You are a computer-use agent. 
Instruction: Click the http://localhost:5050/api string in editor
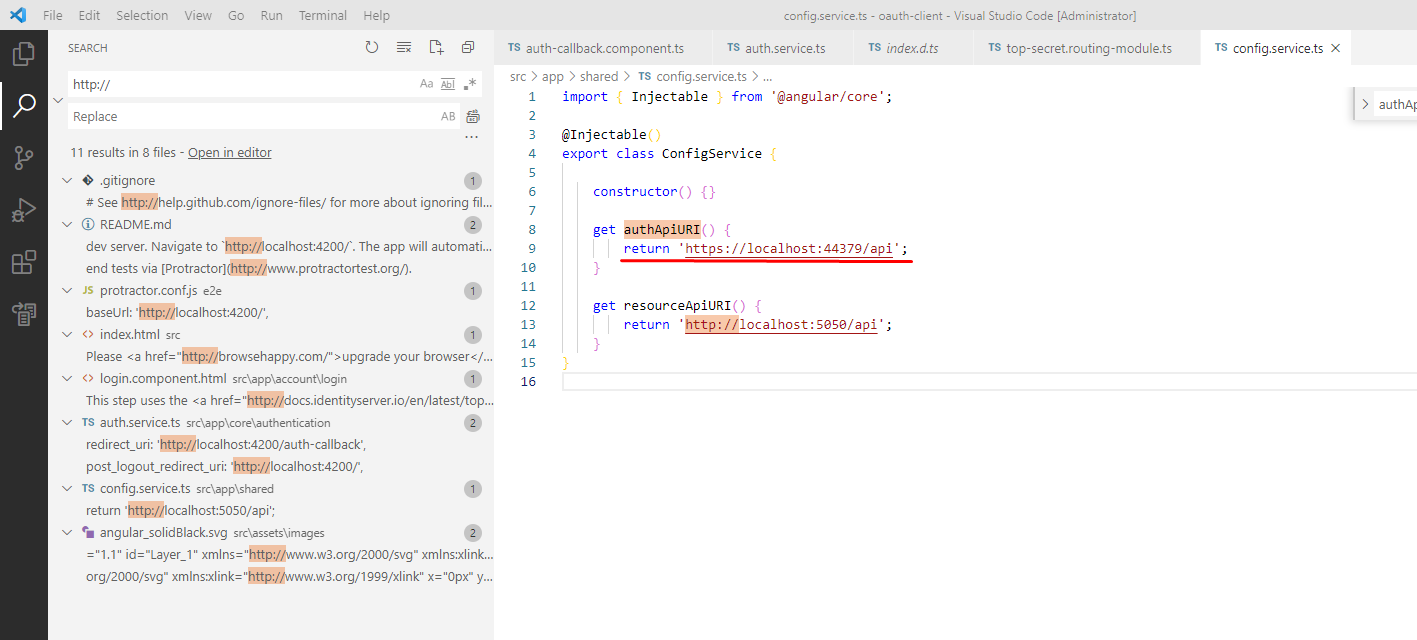pos(781,325)
